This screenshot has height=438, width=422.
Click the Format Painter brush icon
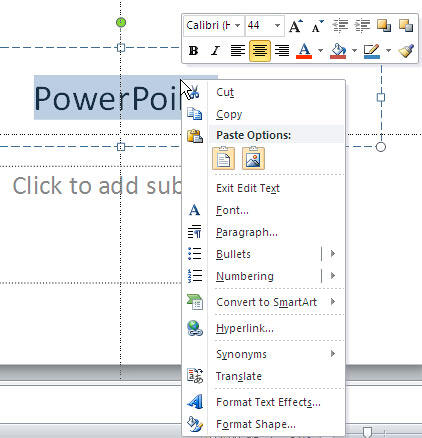click(406, 51)
